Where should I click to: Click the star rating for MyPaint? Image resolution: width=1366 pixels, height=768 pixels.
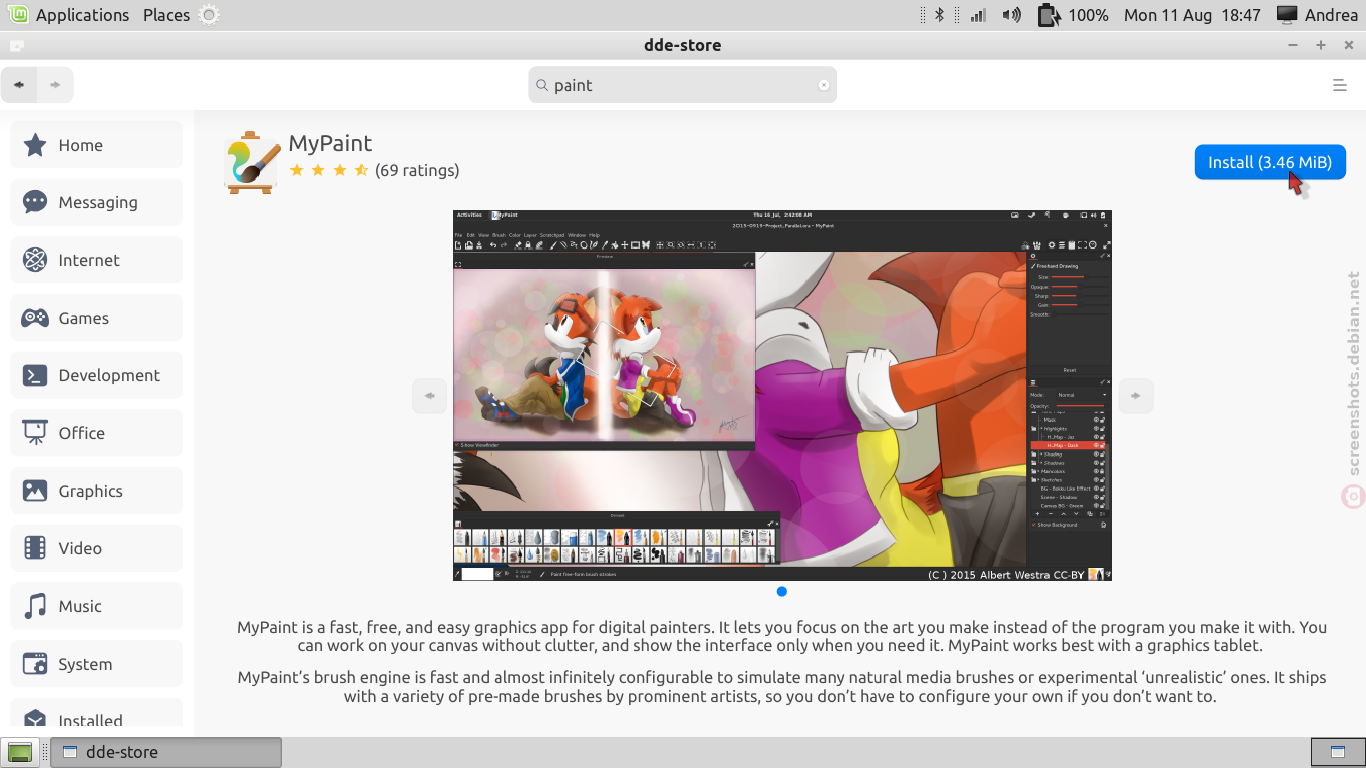click(329, 170)
